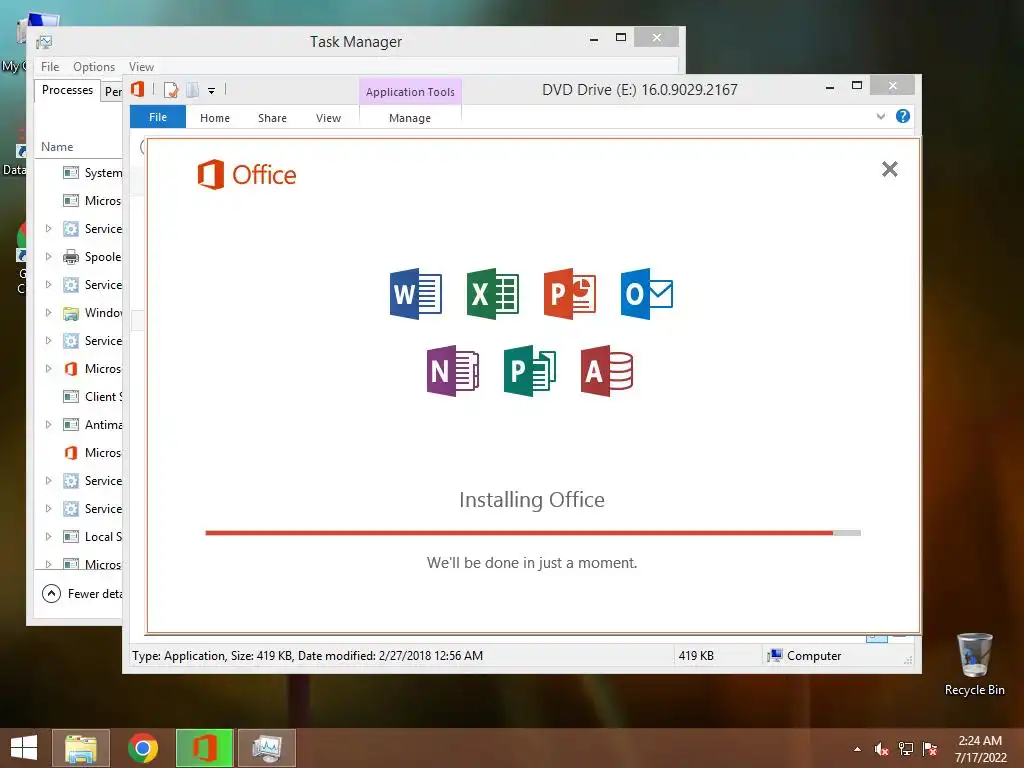The width and height of the screenshot is (1024, 768).
Task: Click the Spooler printer icon in Task Manager
Action: 71,257
